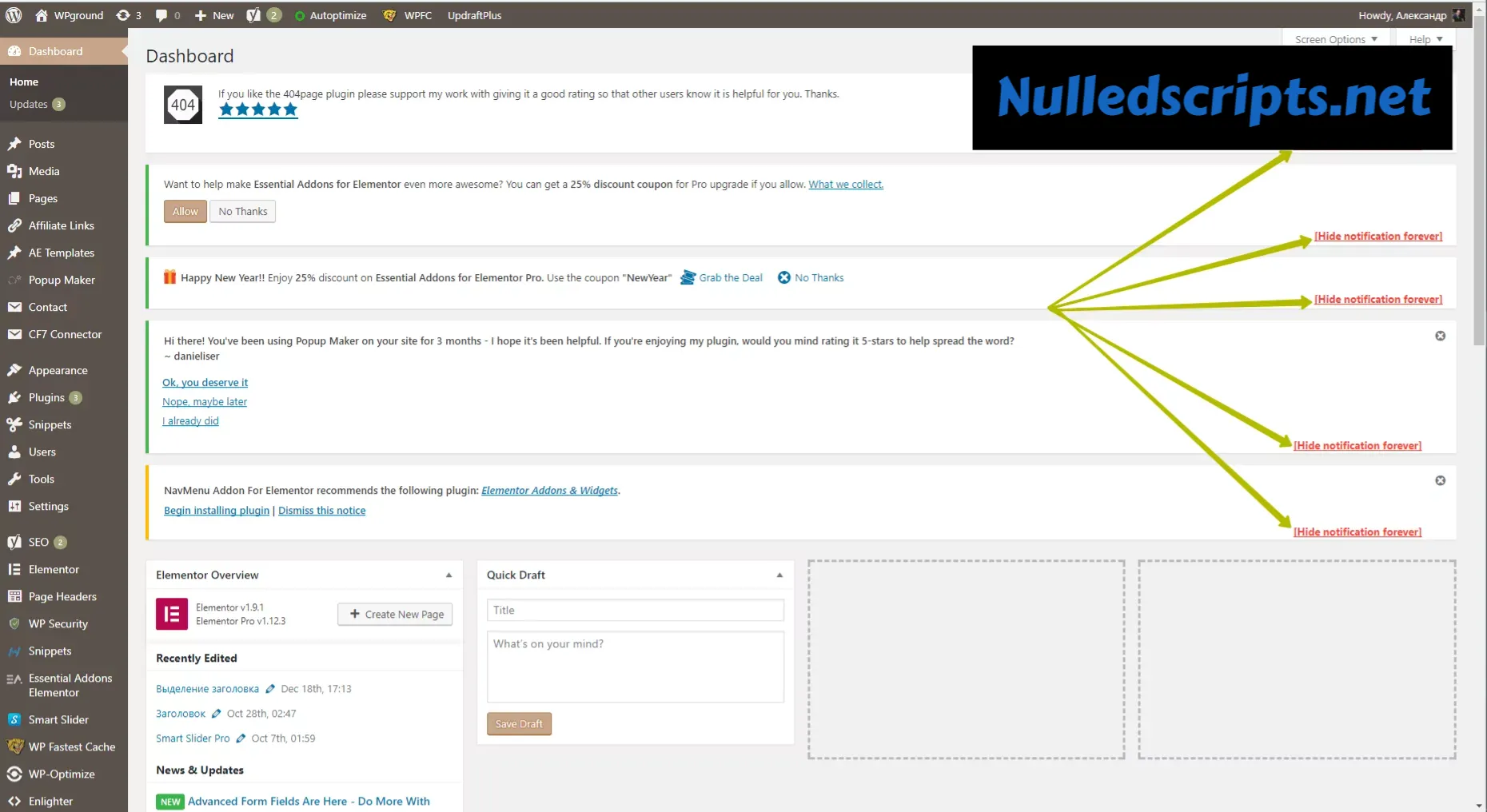Dismiss the NavMenu Addon notice with X
This screenshot has width=1487, height=812.
coord(1440,480)
